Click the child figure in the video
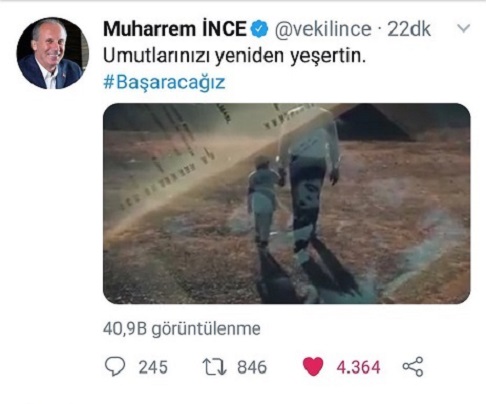This screenshot has height=404, width=486. pos(264,200)
